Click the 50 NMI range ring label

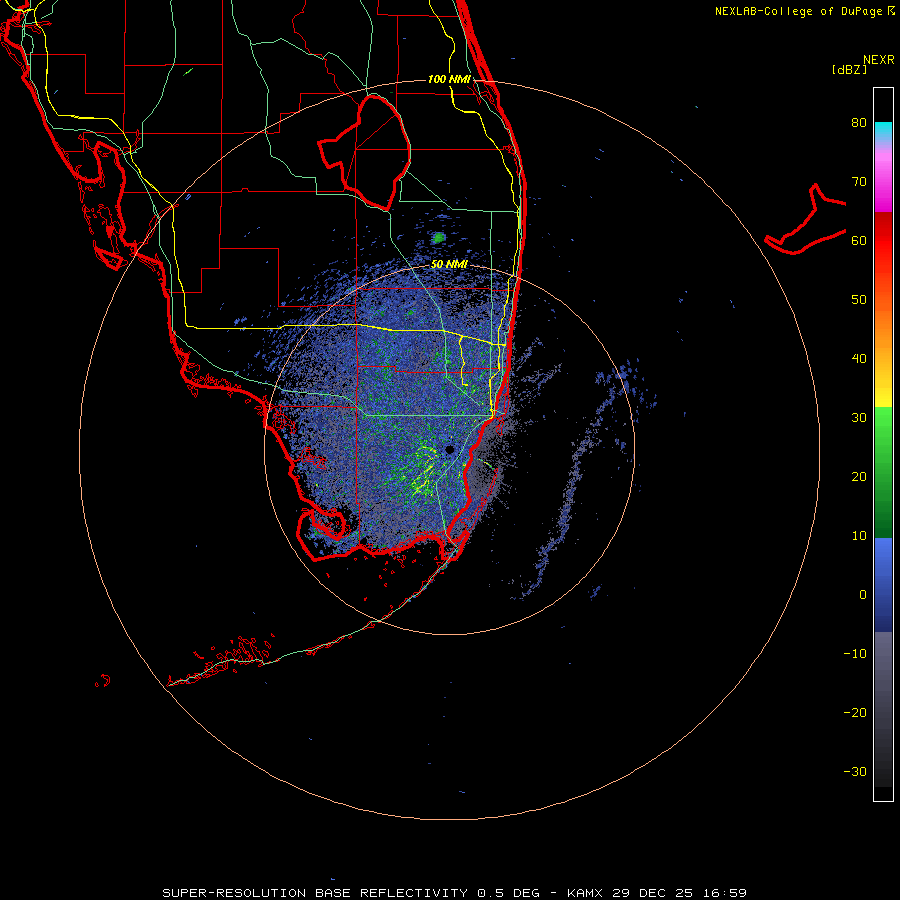449,265
